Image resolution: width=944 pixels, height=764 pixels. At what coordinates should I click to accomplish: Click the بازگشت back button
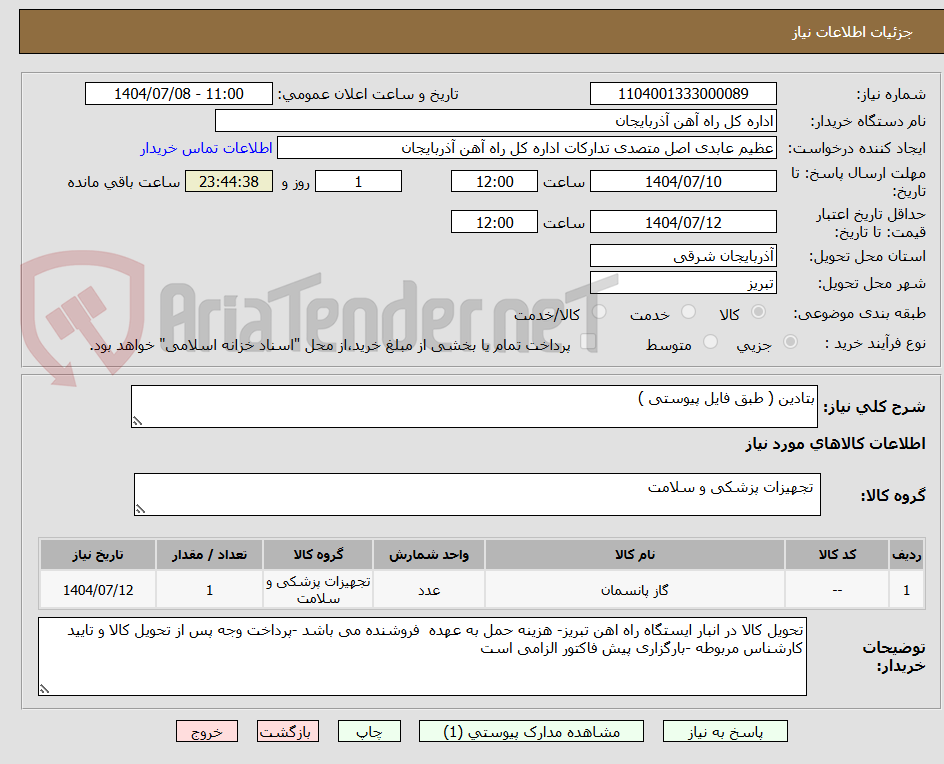pos(287,731)
